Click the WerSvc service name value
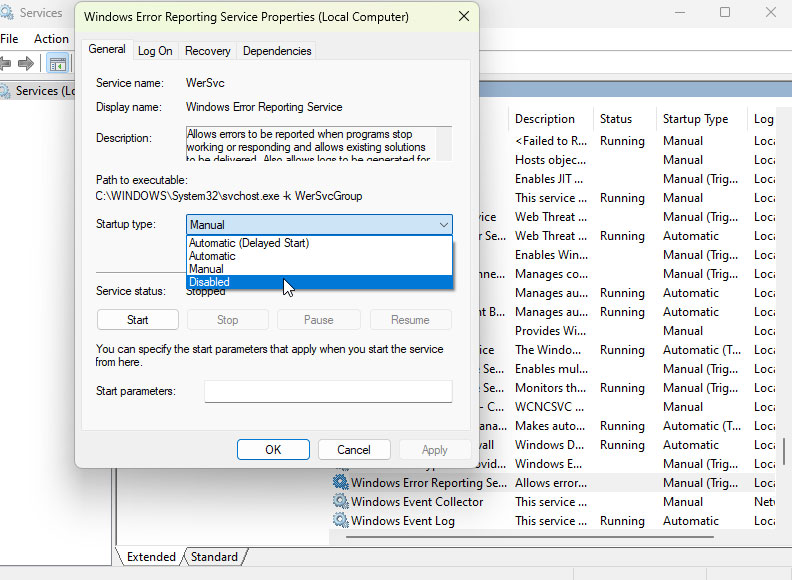 [205, 83]
